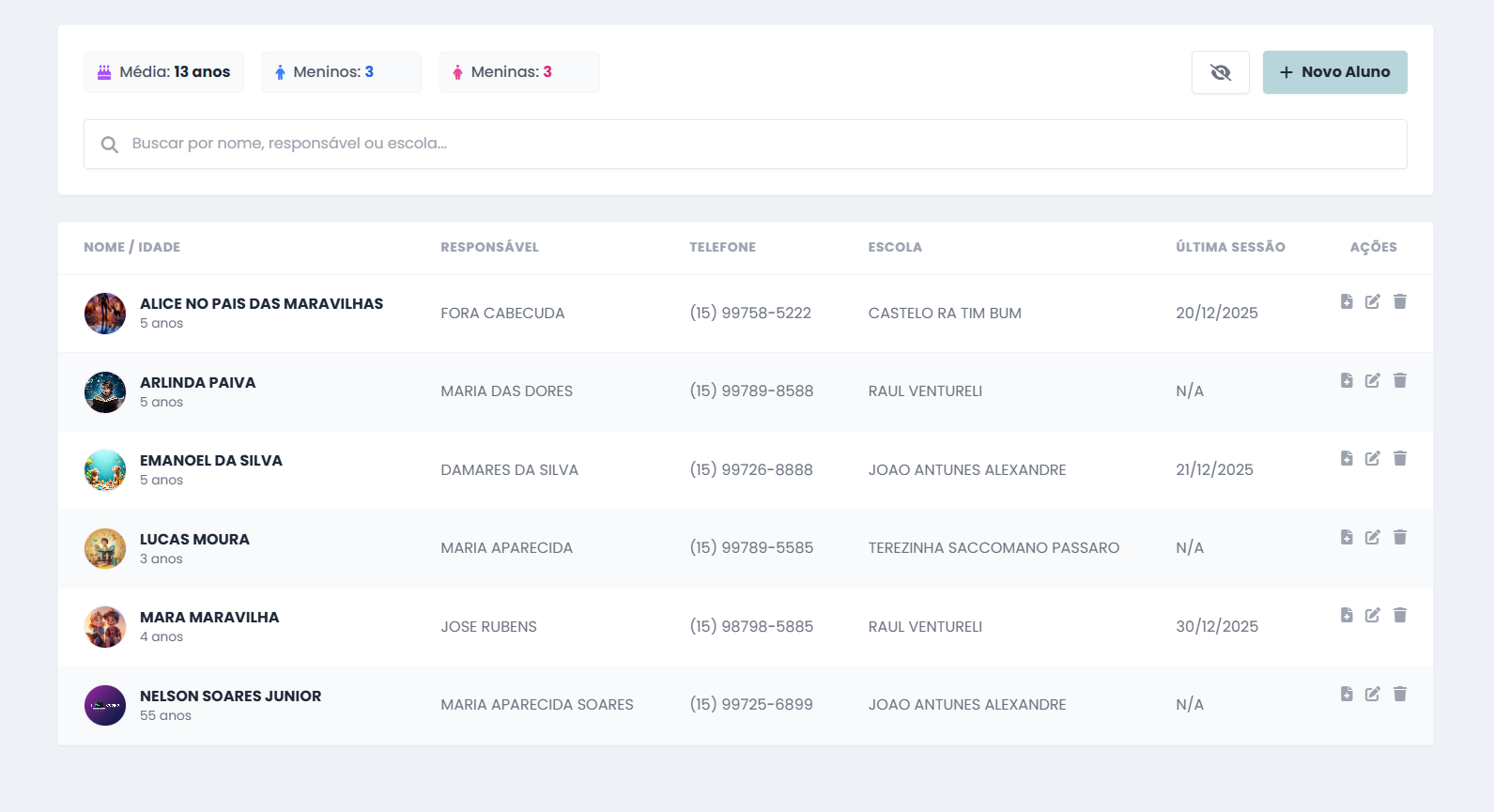Sort by Nome / Idade column header

(x=131, y=247)
